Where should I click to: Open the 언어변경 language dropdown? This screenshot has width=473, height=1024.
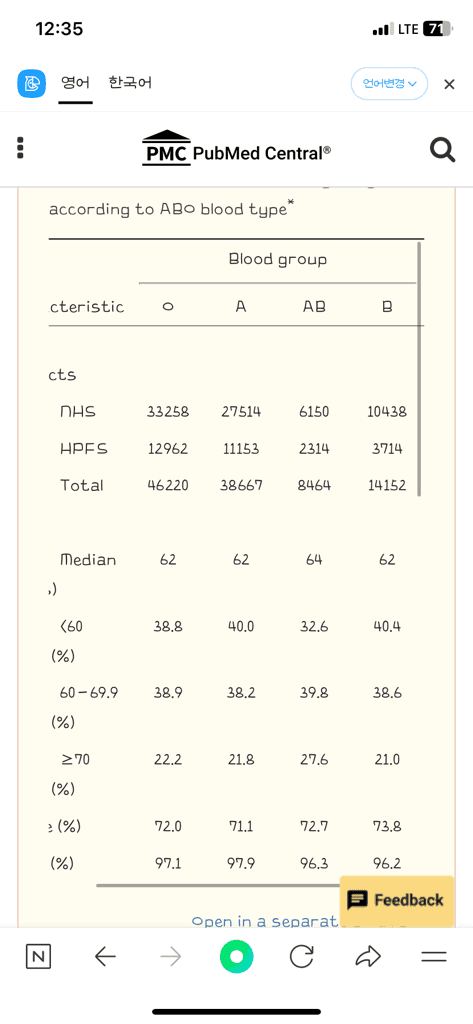click(389, 84)
